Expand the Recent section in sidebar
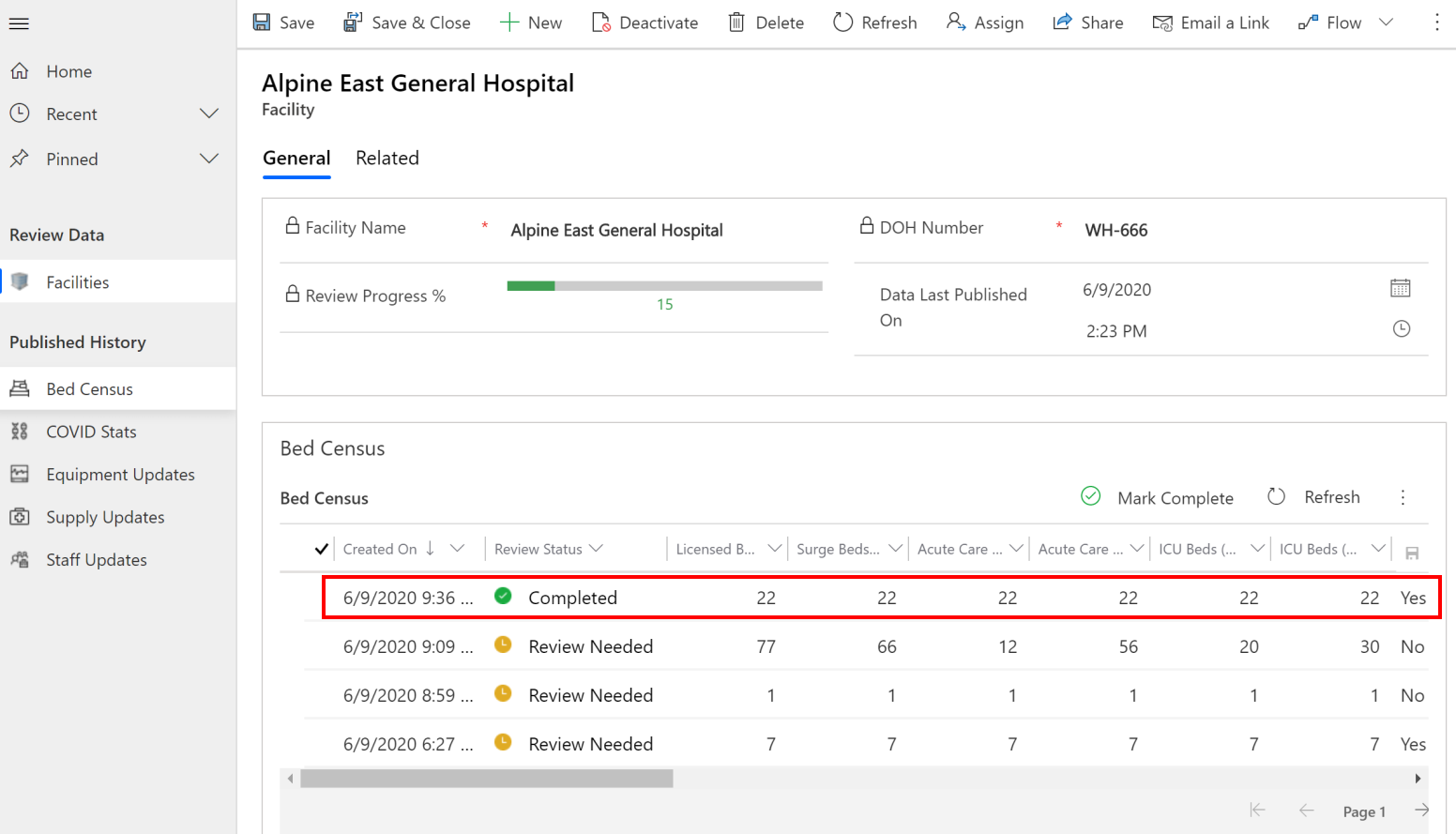This screenshot has width=1456, height=834. pyautogui.click(x=209, y=114)
